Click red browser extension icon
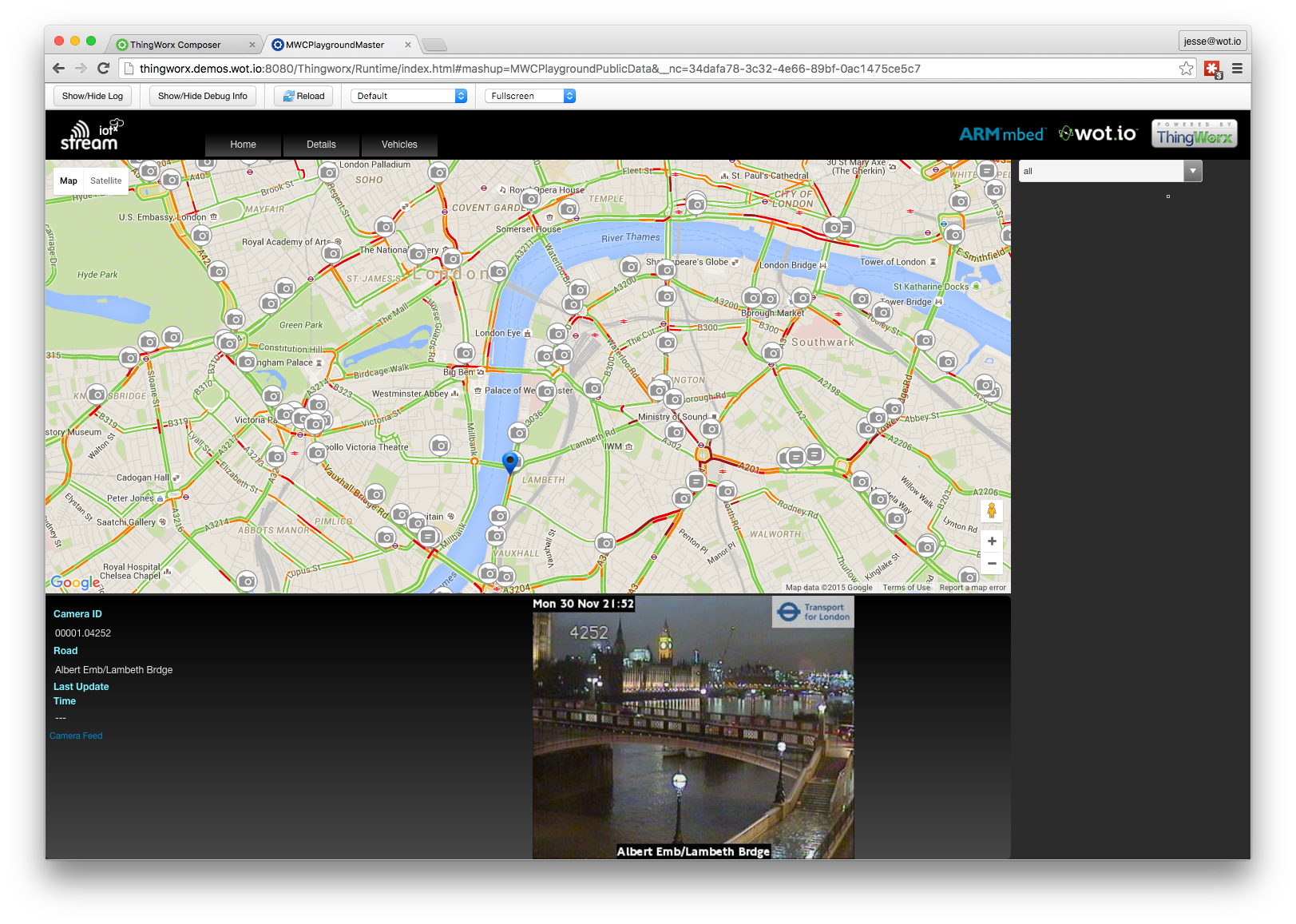 1212,69
